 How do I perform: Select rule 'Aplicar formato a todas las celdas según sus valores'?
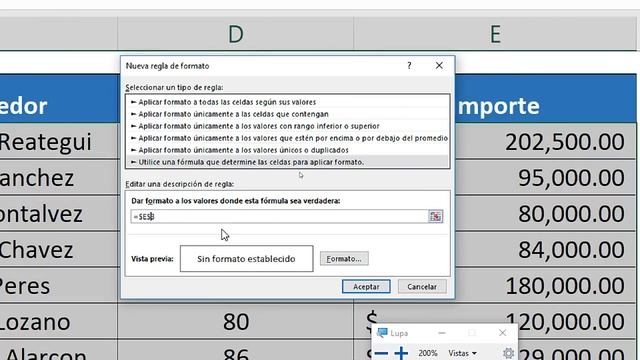pyautogui.click(x=287, y=102)
